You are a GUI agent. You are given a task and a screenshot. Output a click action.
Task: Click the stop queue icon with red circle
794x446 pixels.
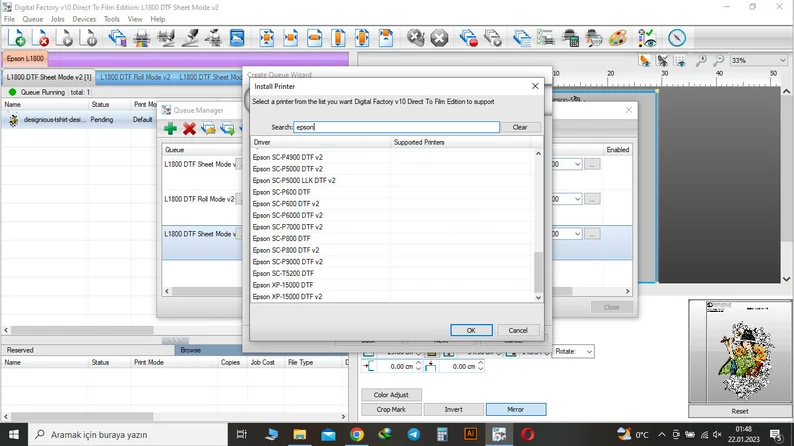pos(468,38)
